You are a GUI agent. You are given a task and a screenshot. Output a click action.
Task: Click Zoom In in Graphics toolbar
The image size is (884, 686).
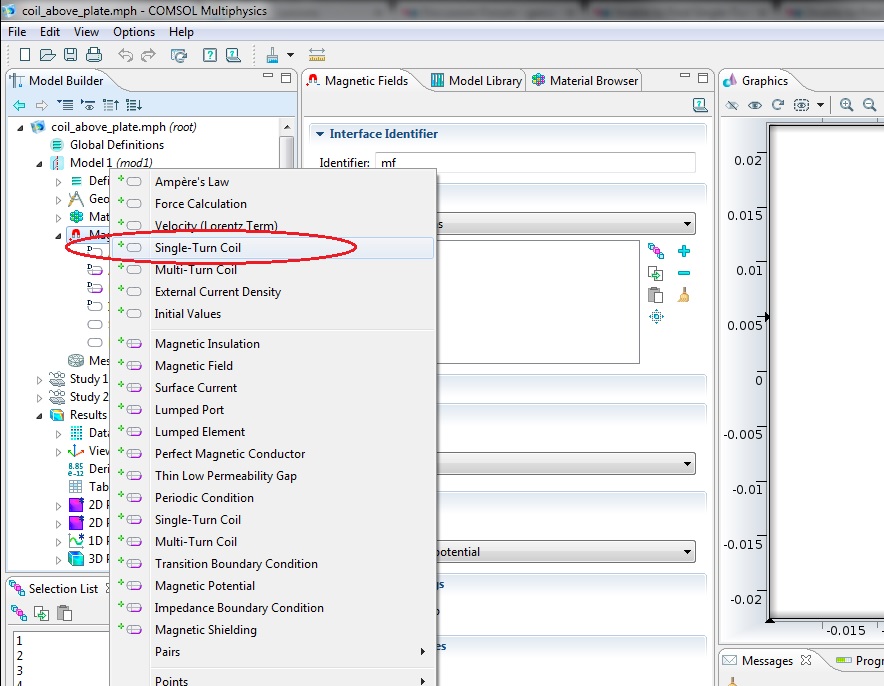click(x=847, y=105)
